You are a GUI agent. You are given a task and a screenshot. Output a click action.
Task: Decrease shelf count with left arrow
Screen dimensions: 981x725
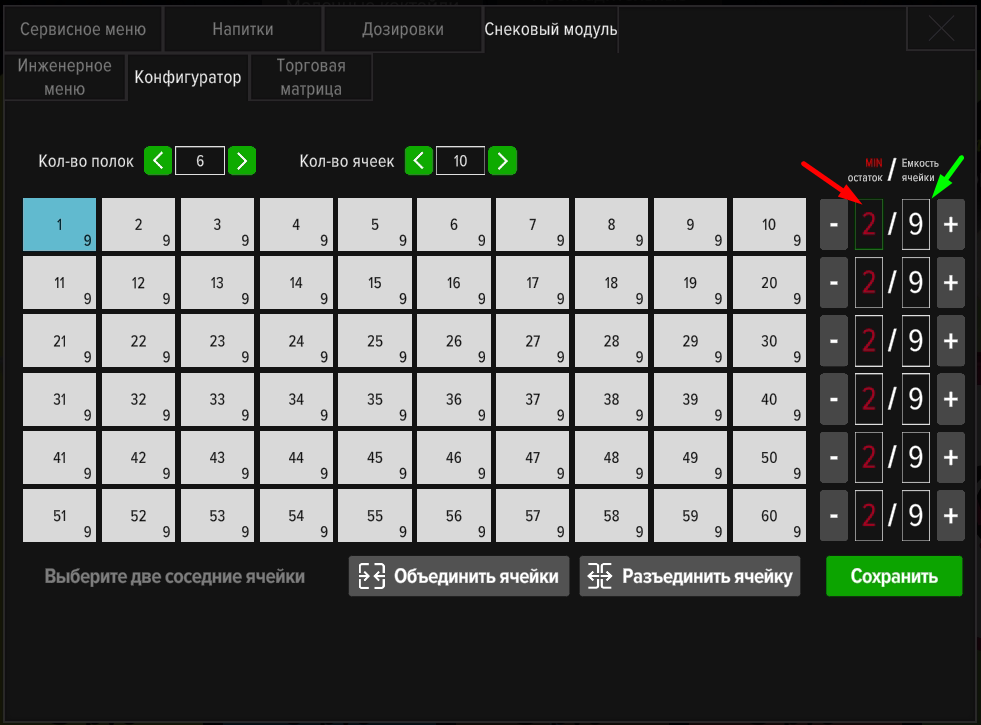tap(158, 160)
